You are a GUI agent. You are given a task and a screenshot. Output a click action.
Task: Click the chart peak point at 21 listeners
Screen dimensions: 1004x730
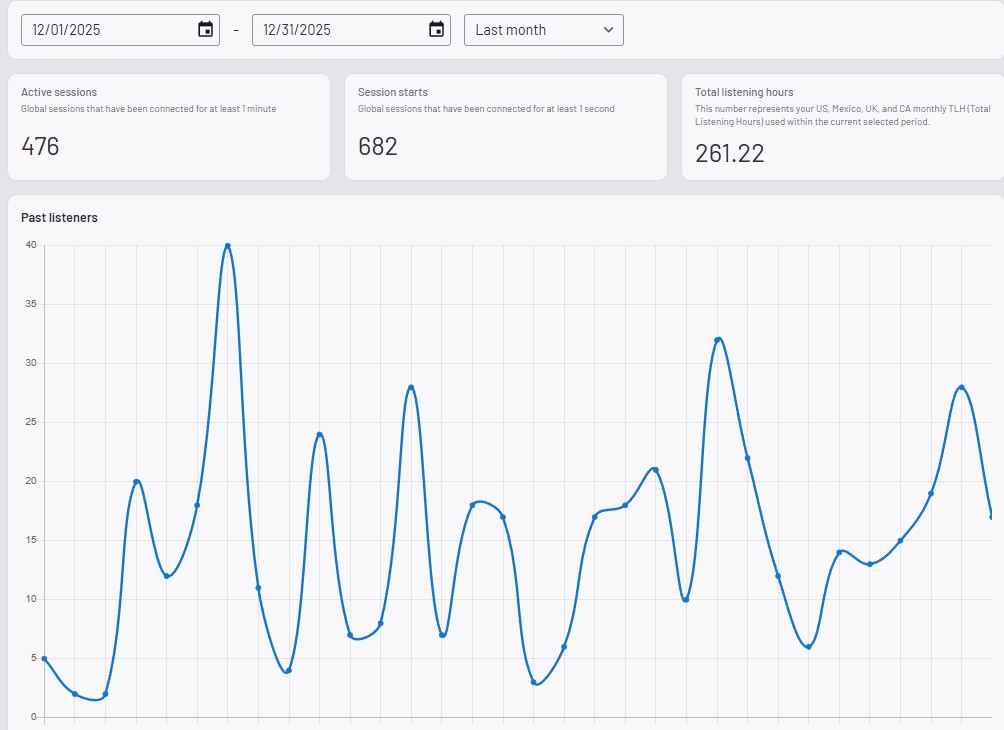pyautogui.click(x=655, y=470)
